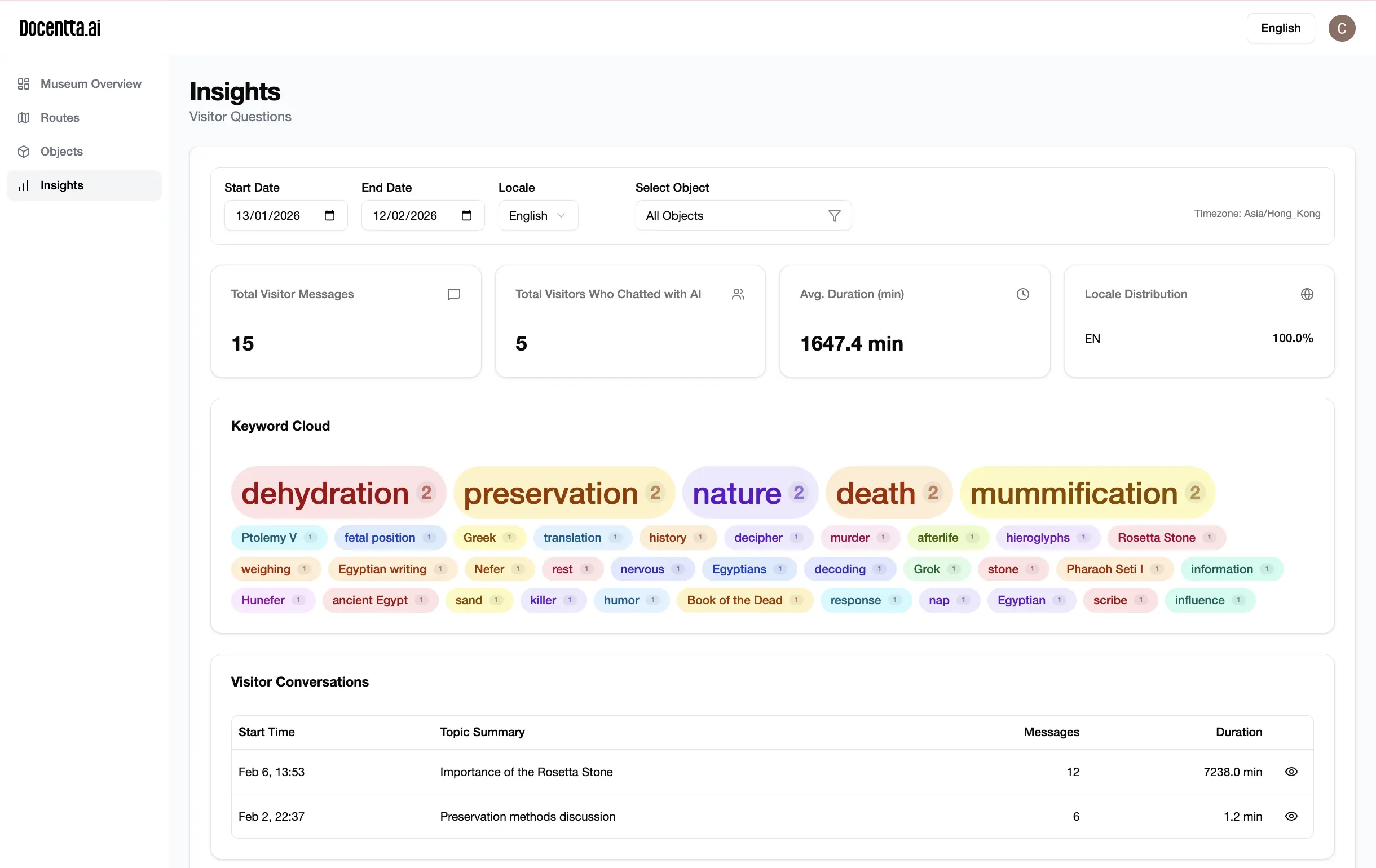Open the End Date calendar picker
This screenshot has width=1376, height=868.
tap(466, 215)
